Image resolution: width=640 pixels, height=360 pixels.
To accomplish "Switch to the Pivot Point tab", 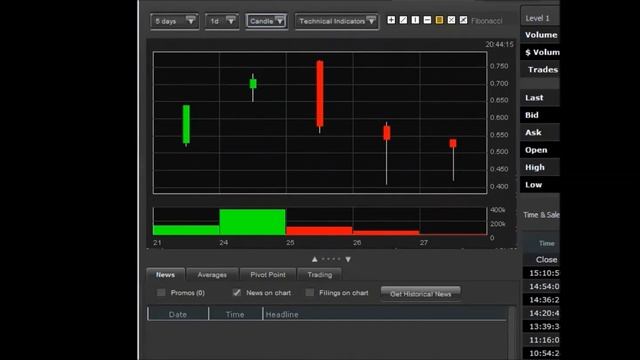I will (x=268, y=275).
